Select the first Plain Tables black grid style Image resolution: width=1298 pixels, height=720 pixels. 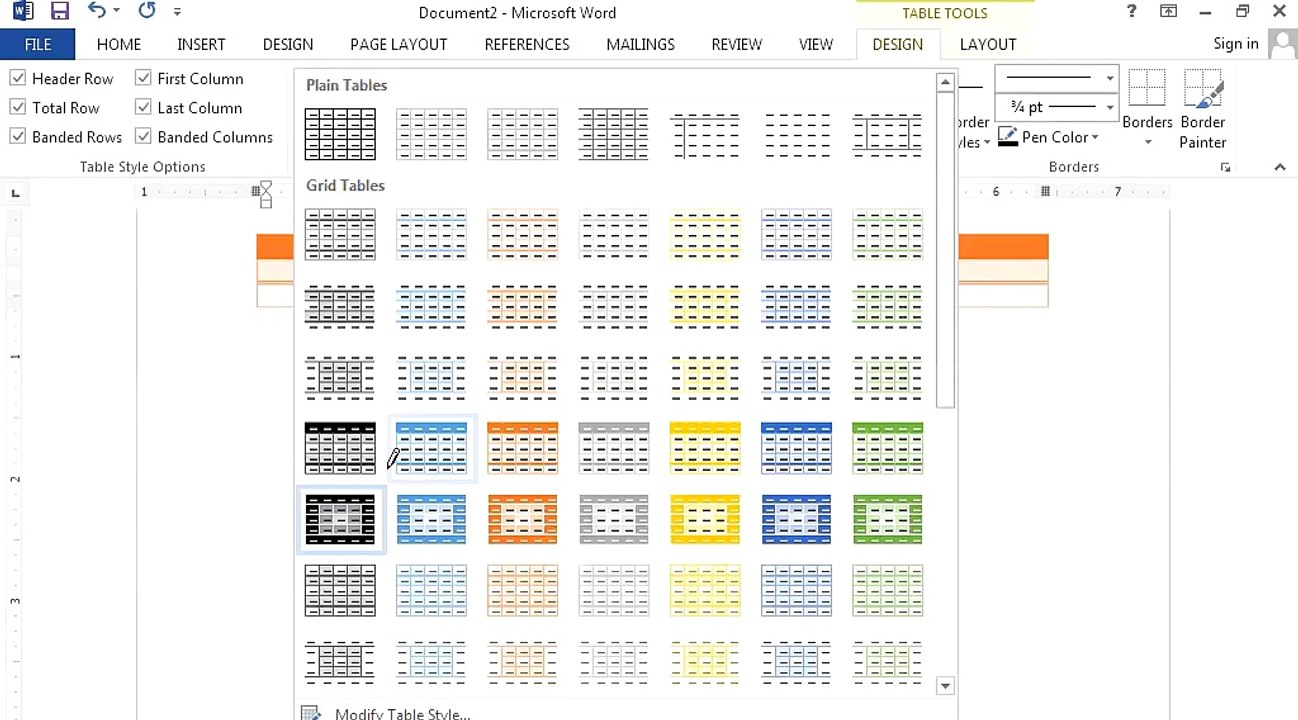(x=340, y=134)
